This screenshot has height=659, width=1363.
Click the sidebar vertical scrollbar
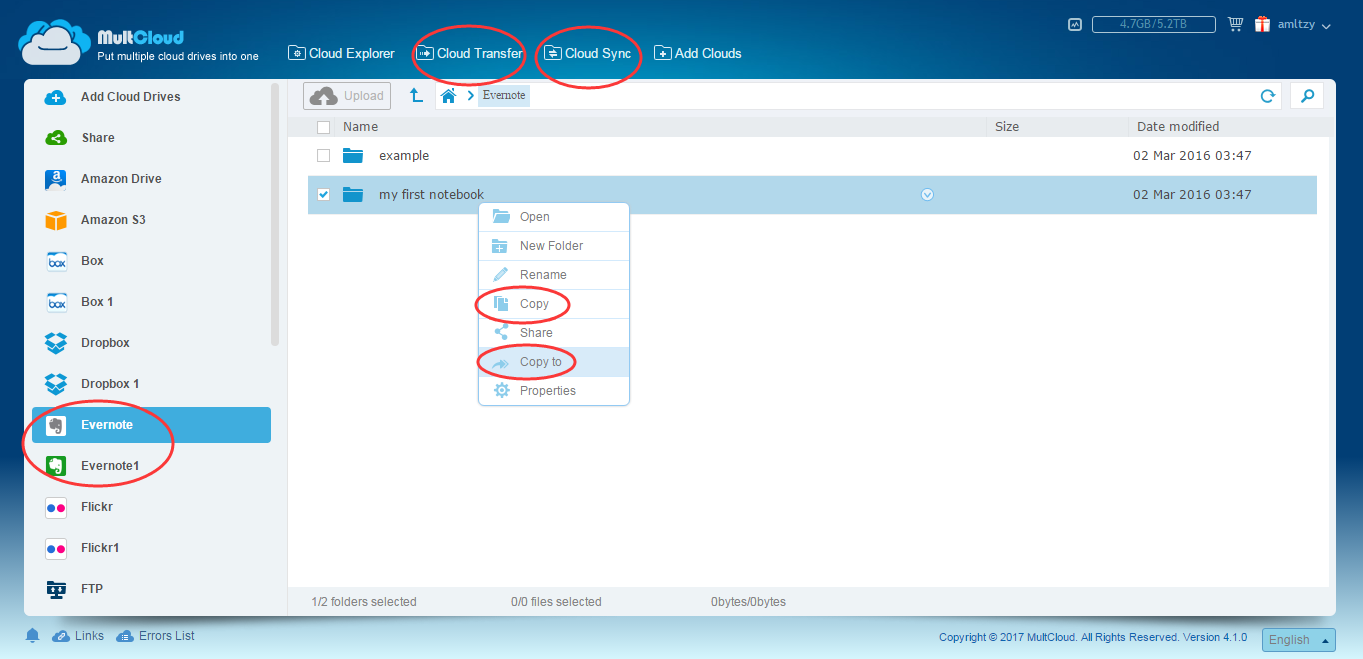pyautogui.click(x=275, y=215)
